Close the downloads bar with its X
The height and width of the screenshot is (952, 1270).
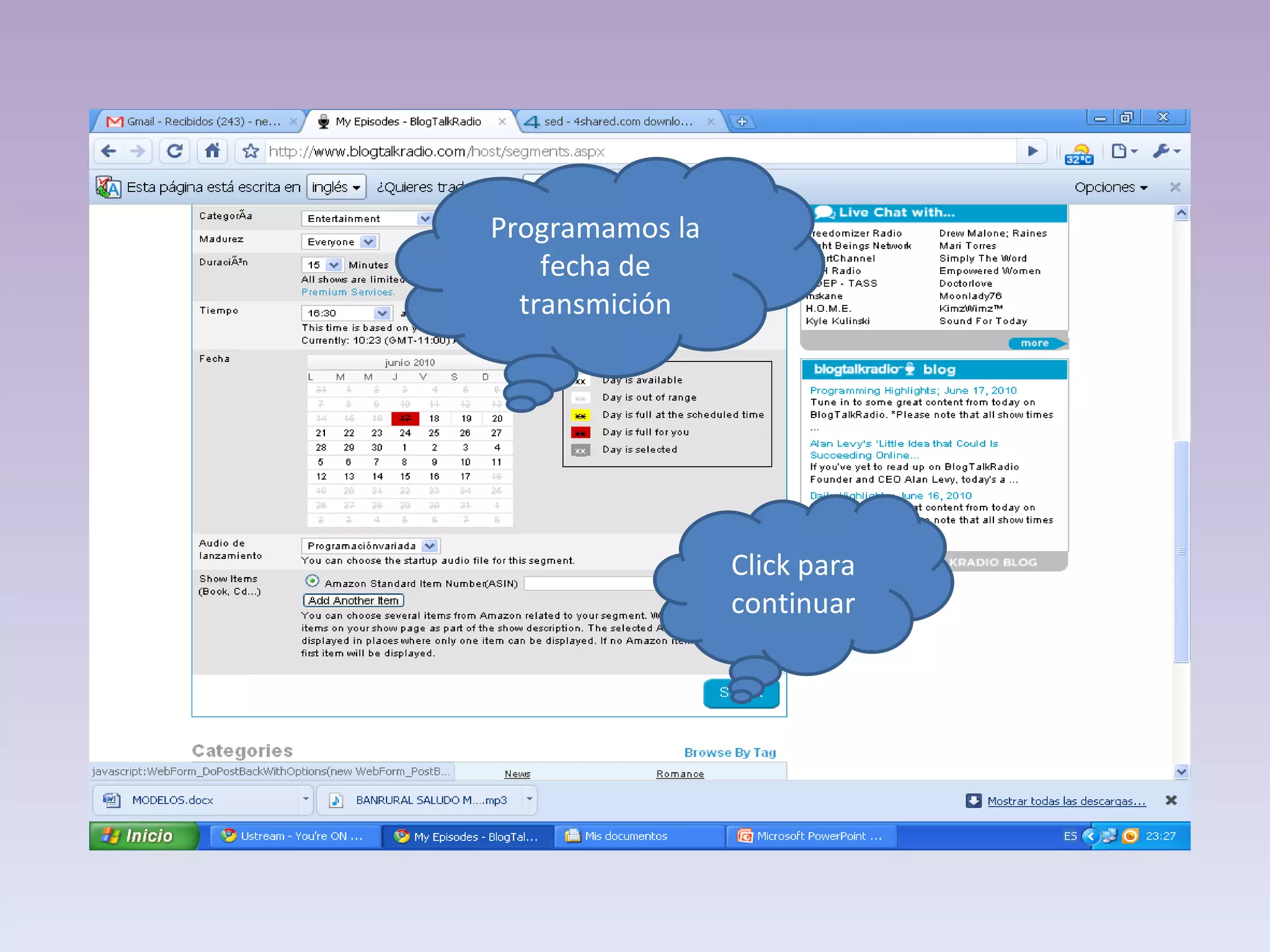[x=1171, y=800]
